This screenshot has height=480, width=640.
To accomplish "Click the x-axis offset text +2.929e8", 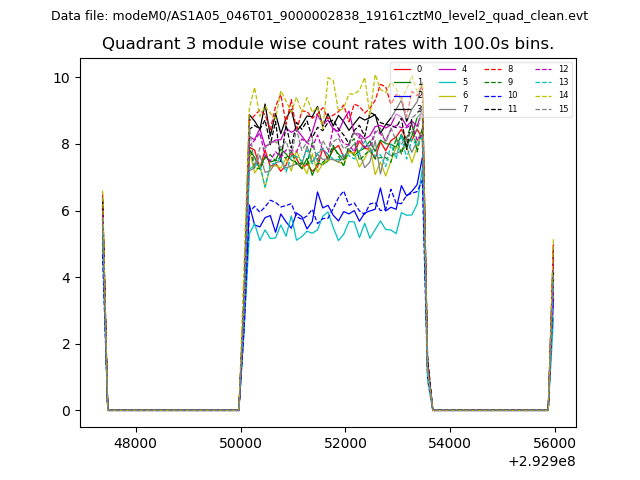I will tap(540, 461).
